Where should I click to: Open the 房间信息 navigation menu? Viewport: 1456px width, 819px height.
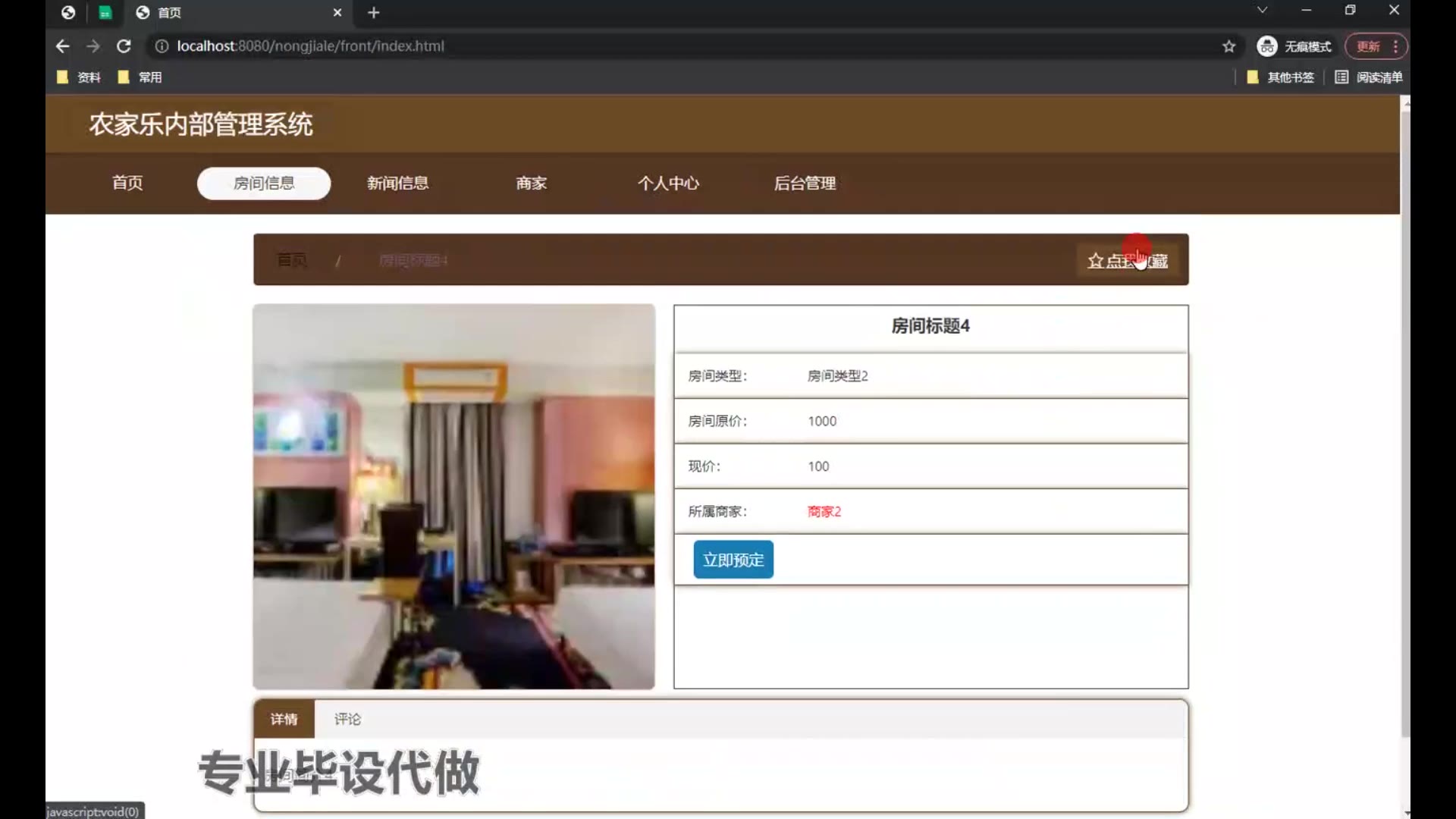click(x=263, y=184)
